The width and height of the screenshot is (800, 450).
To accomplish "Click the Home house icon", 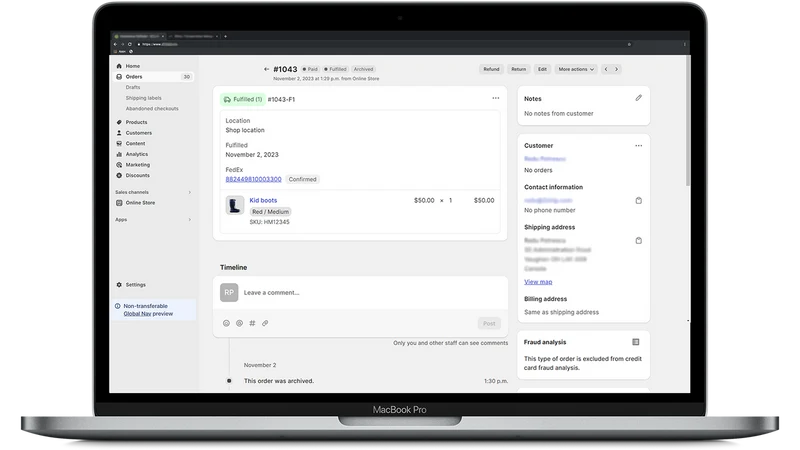I will (119, 66).
